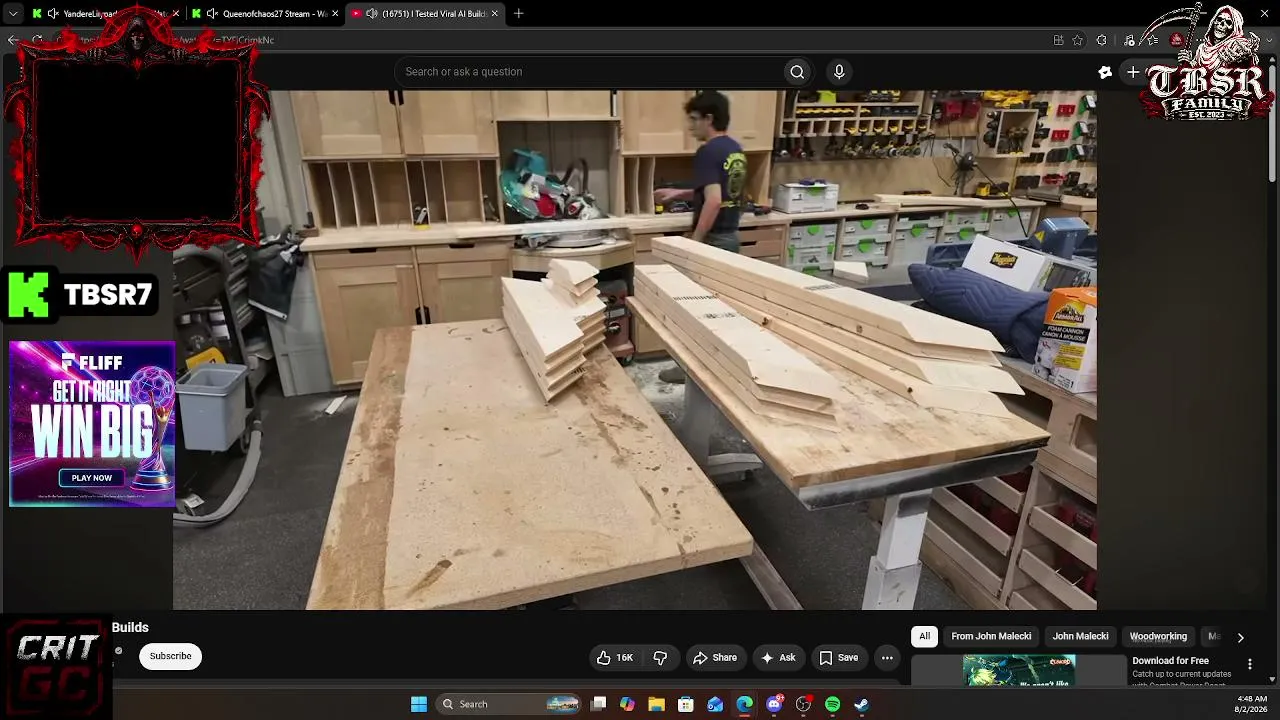Select the All filter chip

(x=924, y=636)
